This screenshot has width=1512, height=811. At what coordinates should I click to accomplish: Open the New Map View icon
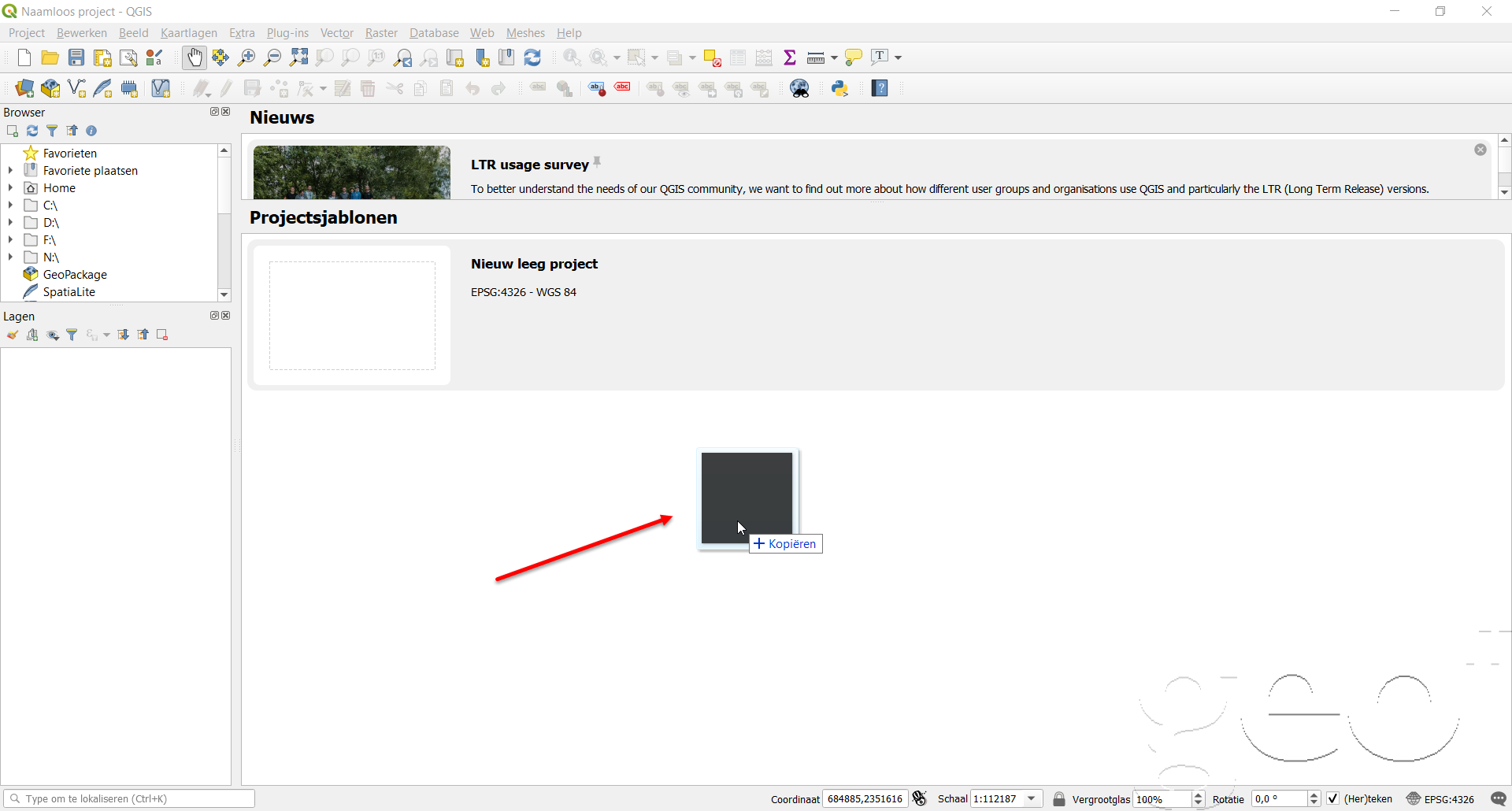(455, 57)
